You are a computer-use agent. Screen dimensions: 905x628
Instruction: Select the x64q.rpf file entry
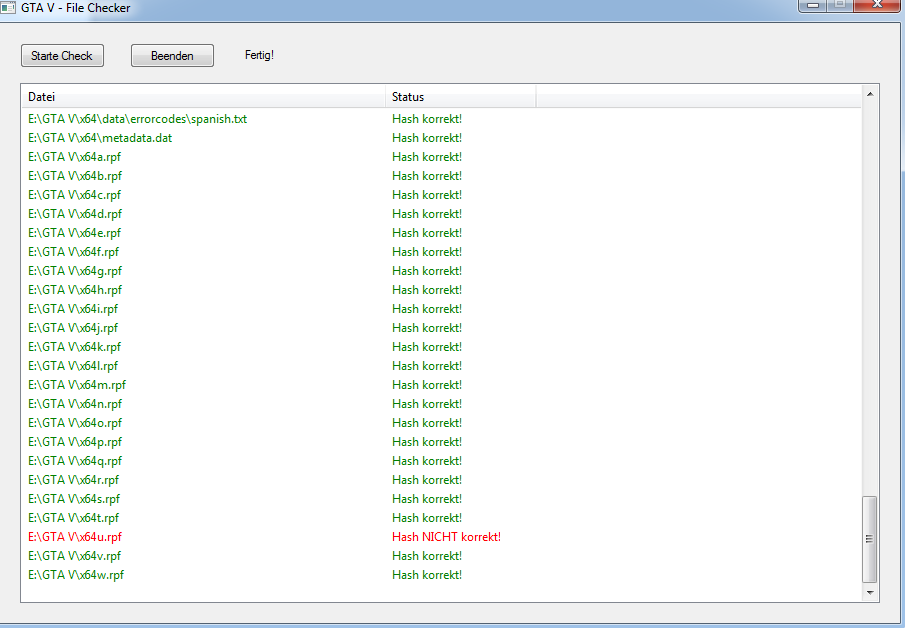[x=75, y=462]
